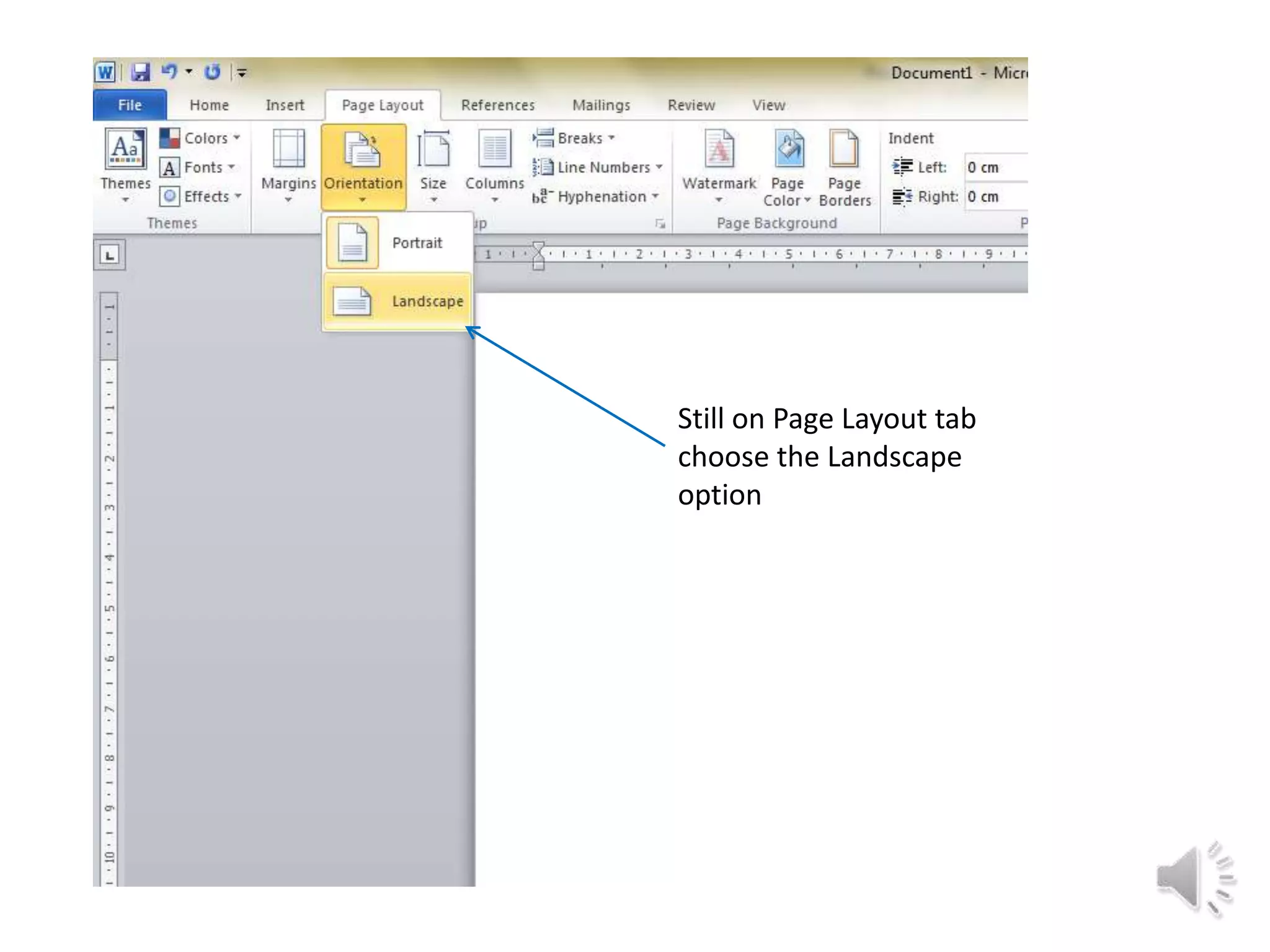Open the theme Fonts dropdown
Viewport: 1270px width, 952px height.
197,167
